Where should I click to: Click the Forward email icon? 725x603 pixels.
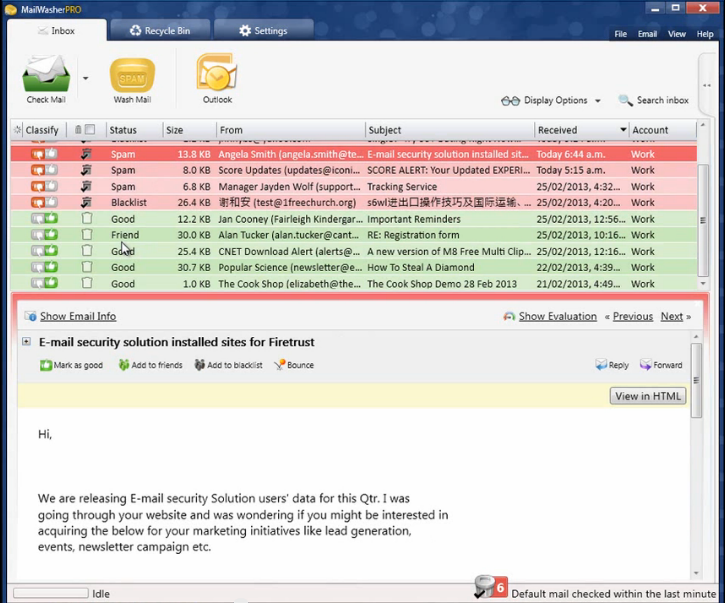point(646,365)
